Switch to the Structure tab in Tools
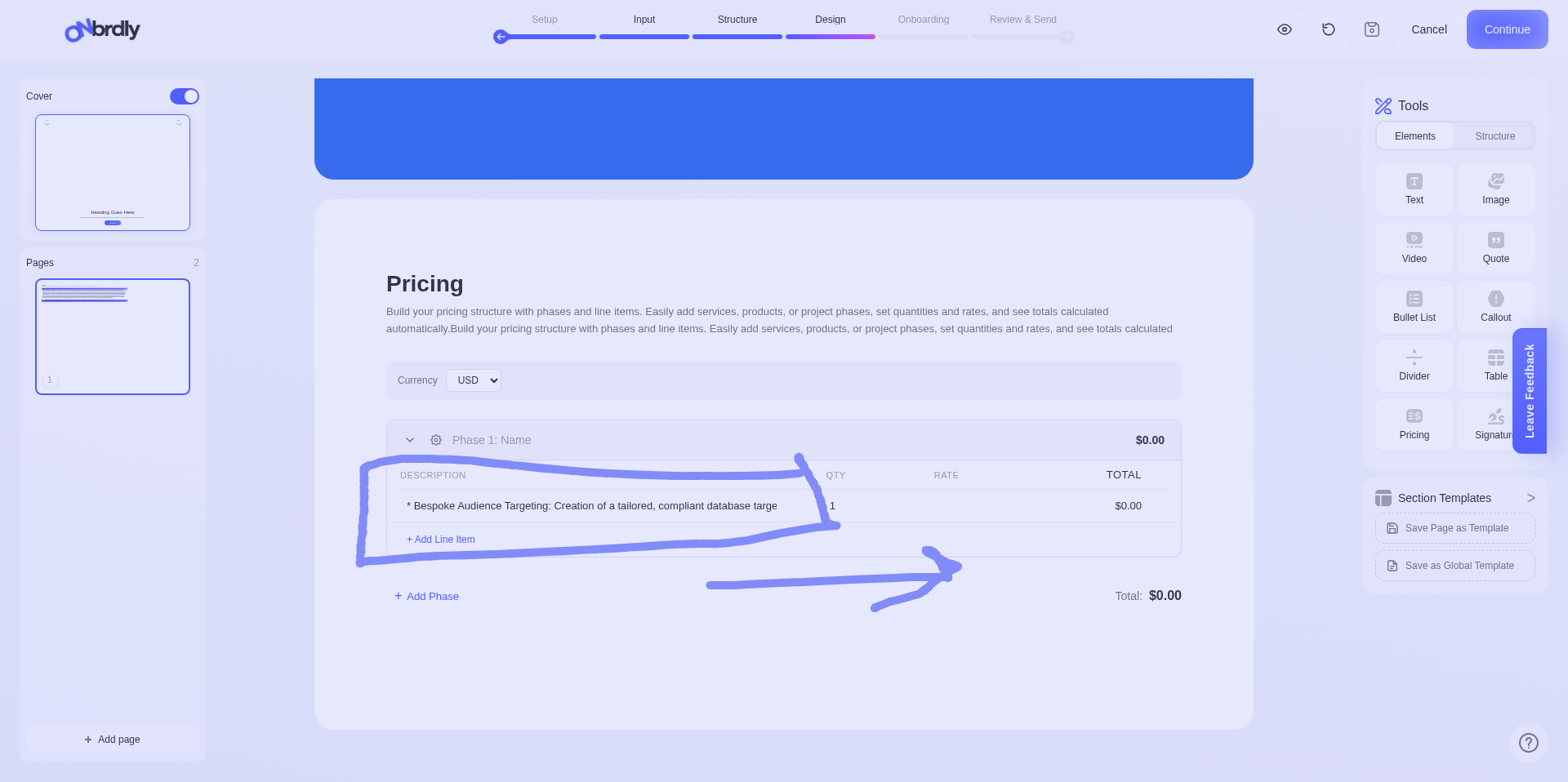The width and height of the screenshot is (1568, 782). pyautogui.click(x=1494, y=136)
